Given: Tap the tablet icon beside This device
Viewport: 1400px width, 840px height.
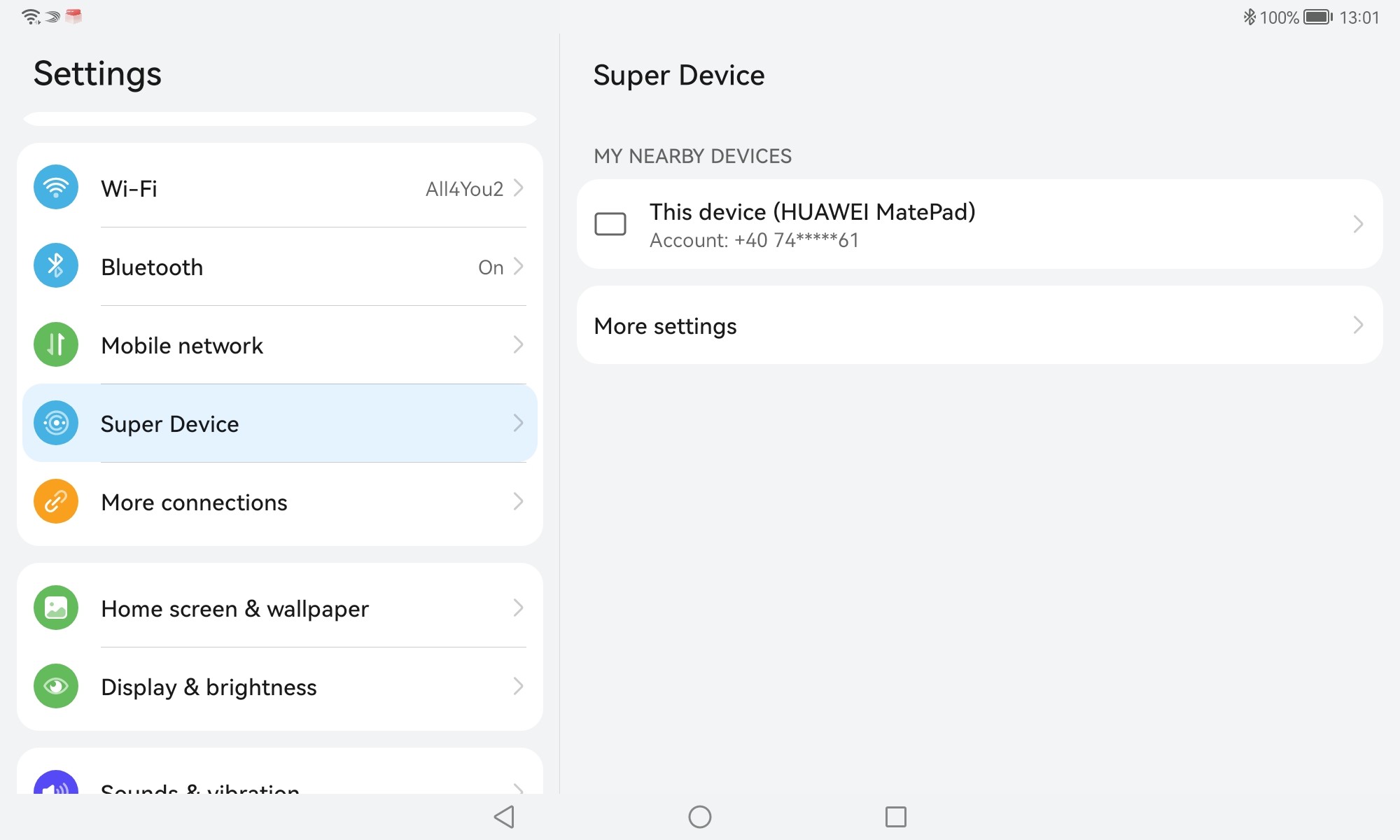Looking at the screenshot, I should (x=610, y=224).
